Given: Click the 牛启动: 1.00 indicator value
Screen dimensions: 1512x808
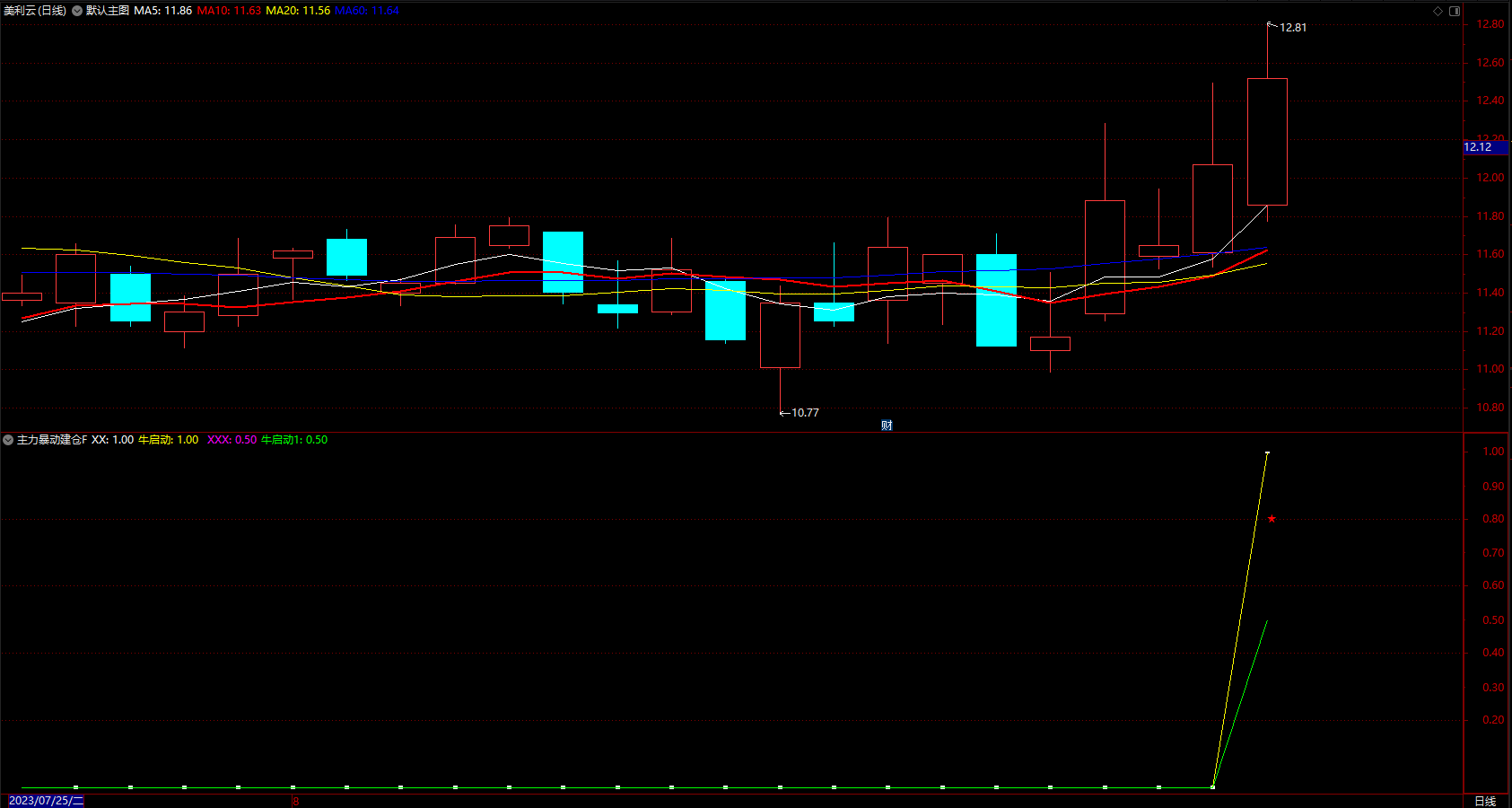Looking at the screenshot, I should tap(169, 440).
